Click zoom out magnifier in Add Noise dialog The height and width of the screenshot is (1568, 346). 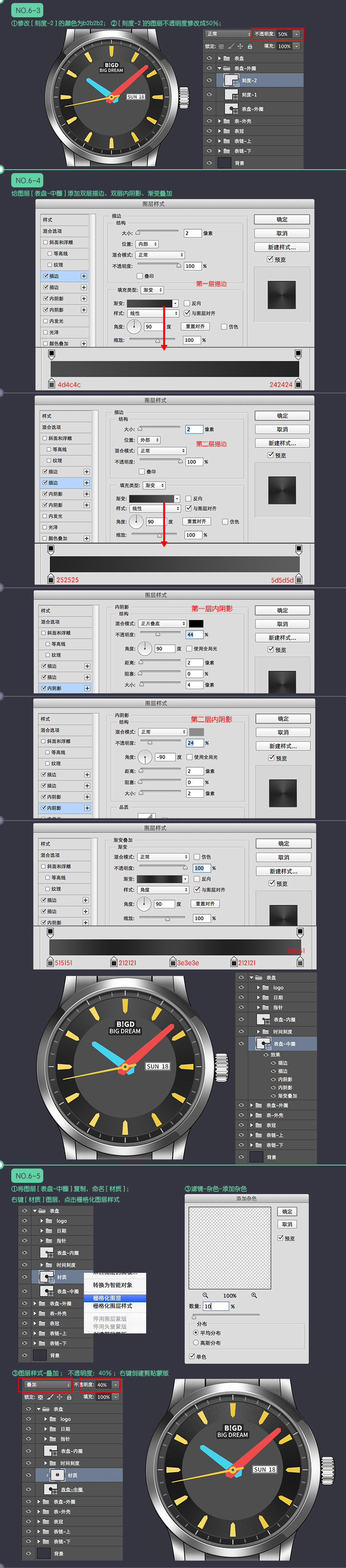point(205,1295)
